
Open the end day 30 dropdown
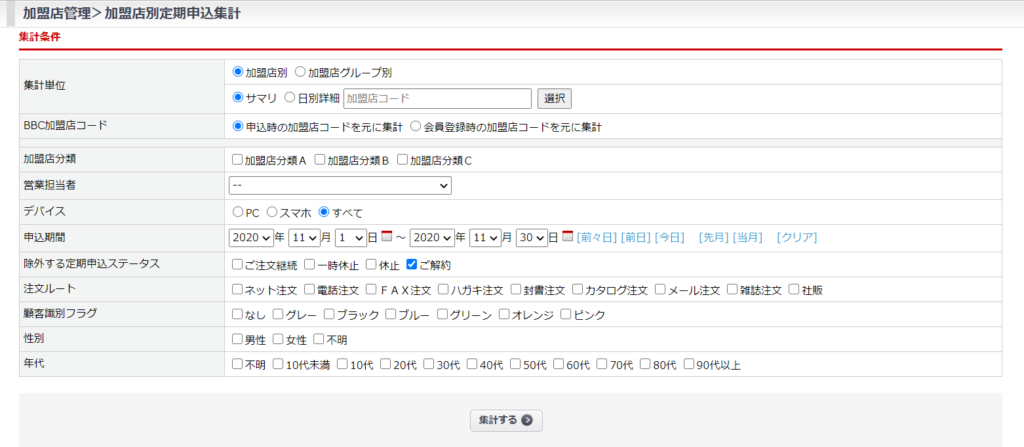(532, 238)
